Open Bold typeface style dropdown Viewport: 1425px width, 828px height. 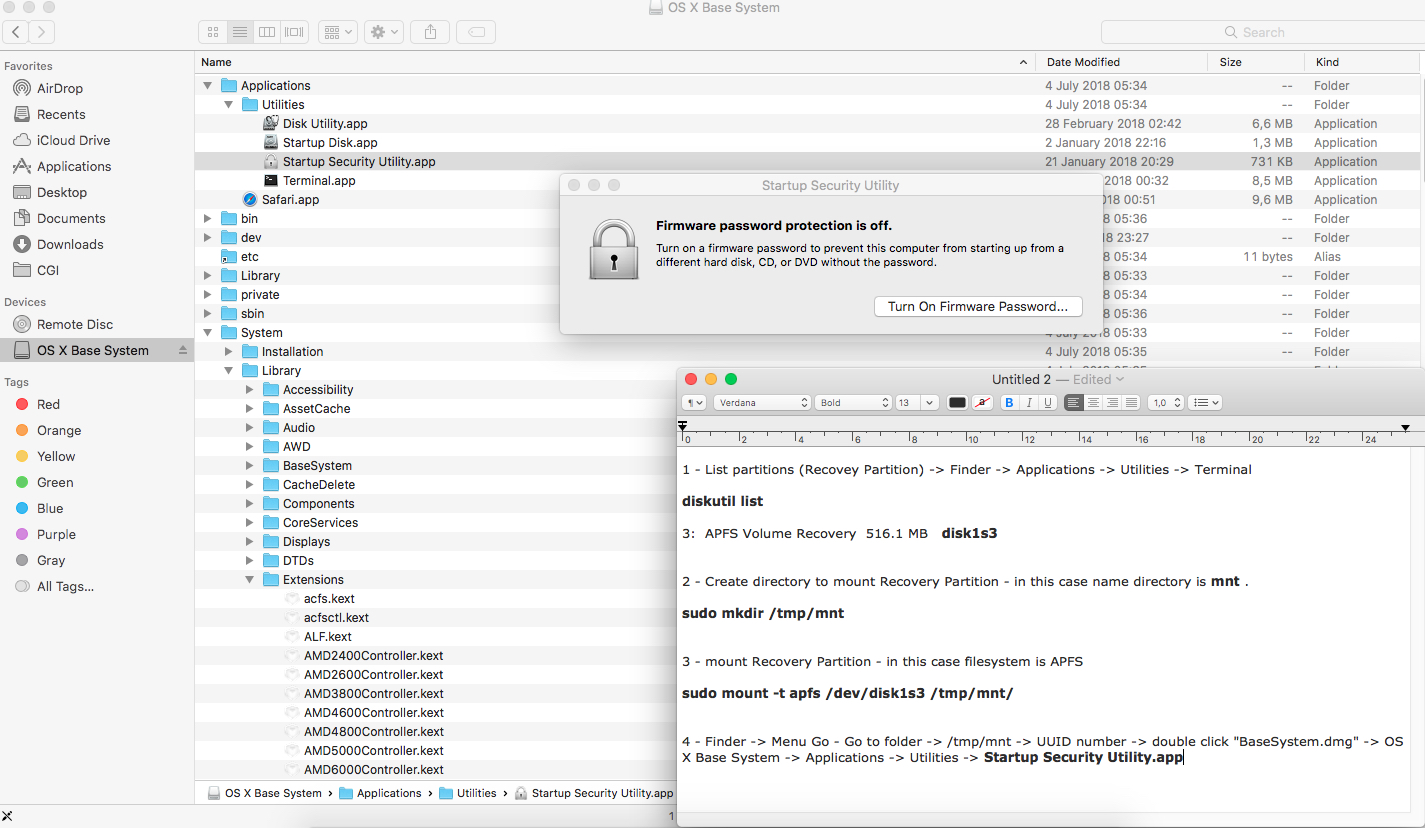point(853,403)
